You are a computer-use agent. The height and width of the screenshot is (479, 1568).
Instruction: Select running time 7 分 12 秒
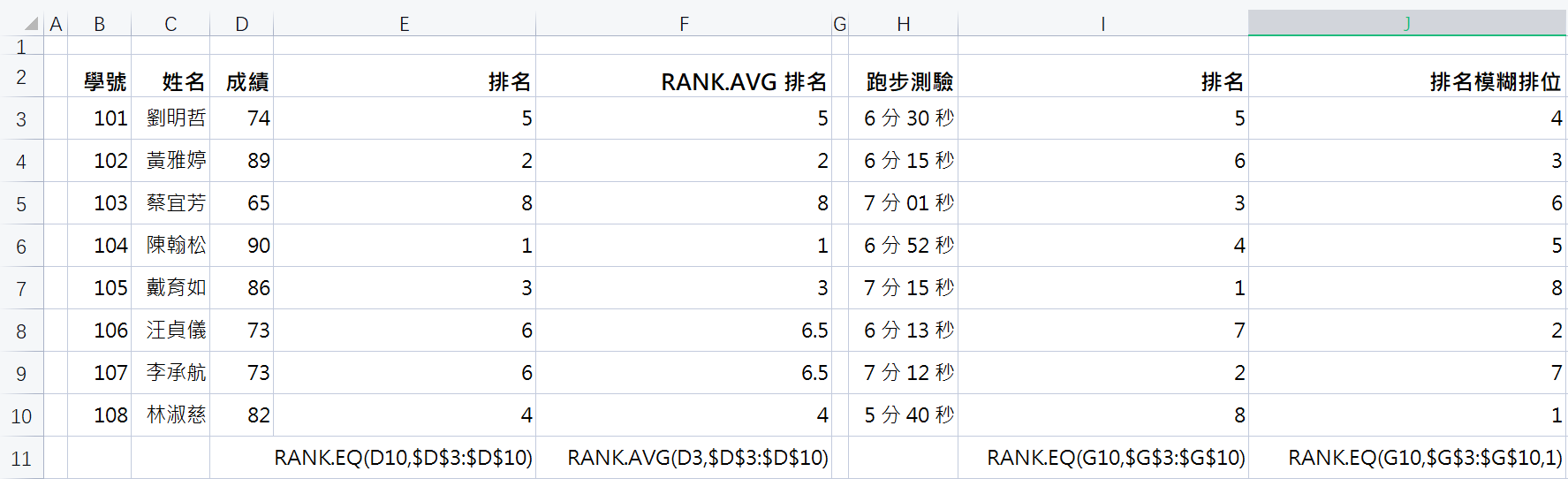pos(904,373)
